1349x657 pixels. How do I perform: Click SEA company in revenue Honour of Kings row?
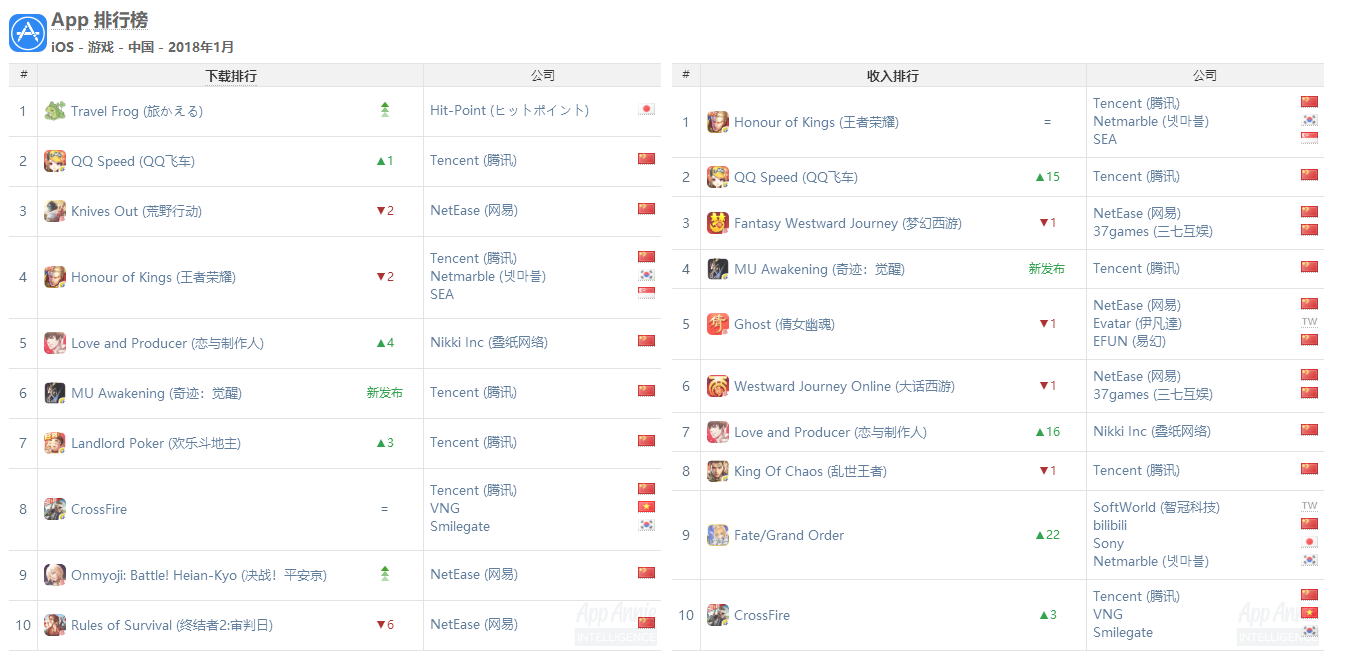click(1105, 139)
